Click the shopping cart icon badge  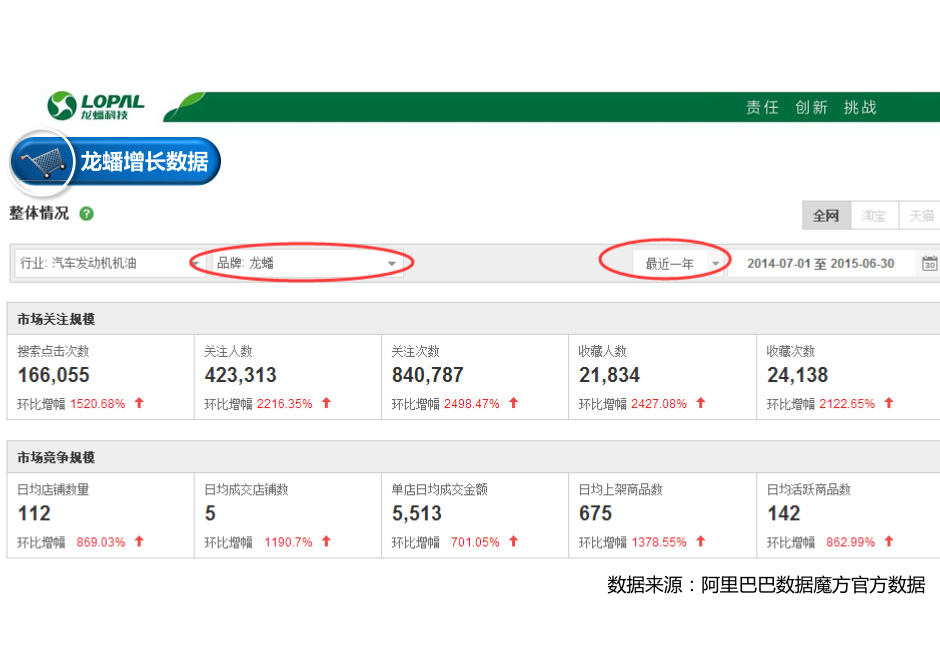pos(43,162)
